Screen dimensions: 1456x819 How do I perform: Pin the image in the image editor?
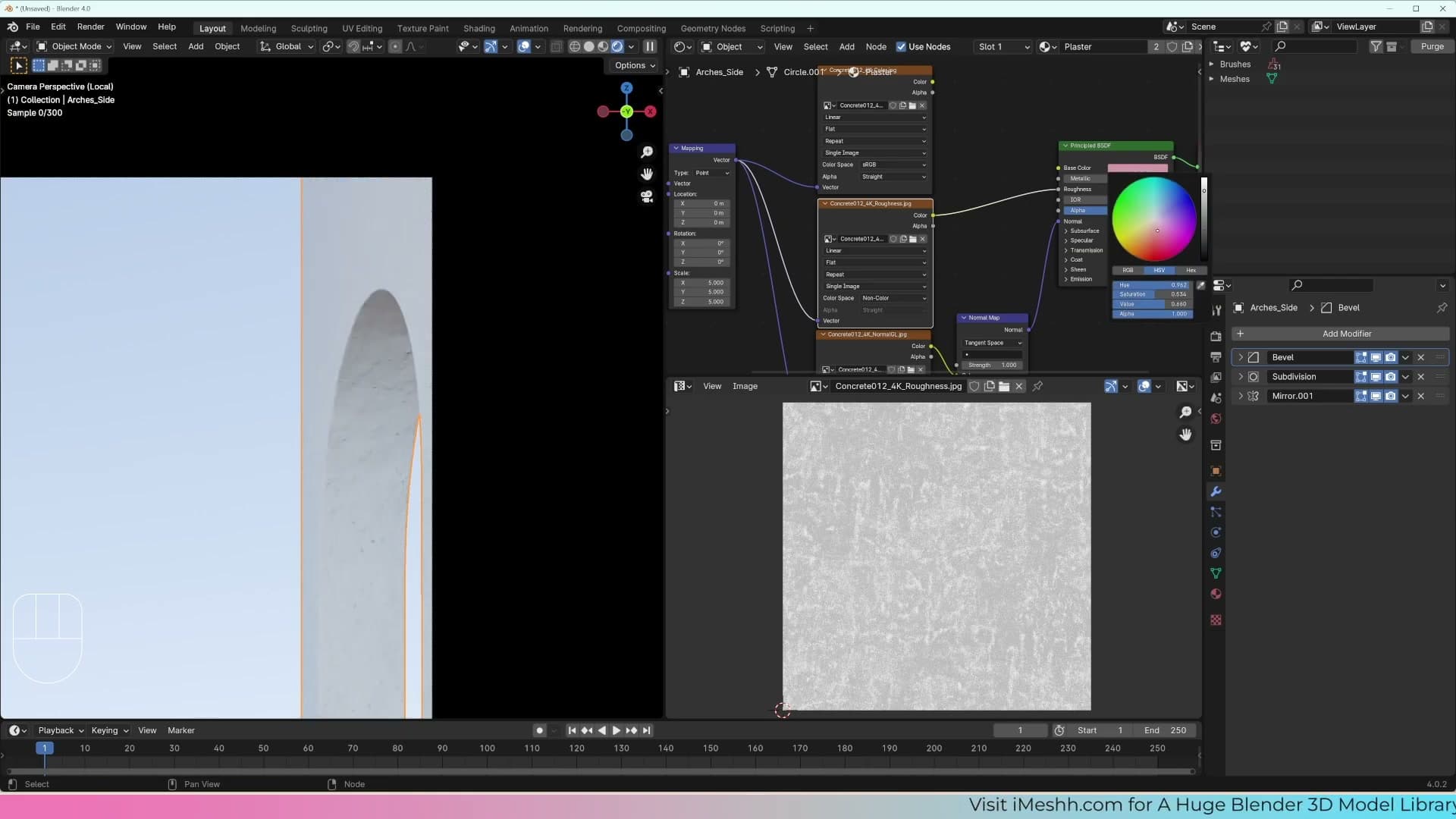[x=1037, y=386]
